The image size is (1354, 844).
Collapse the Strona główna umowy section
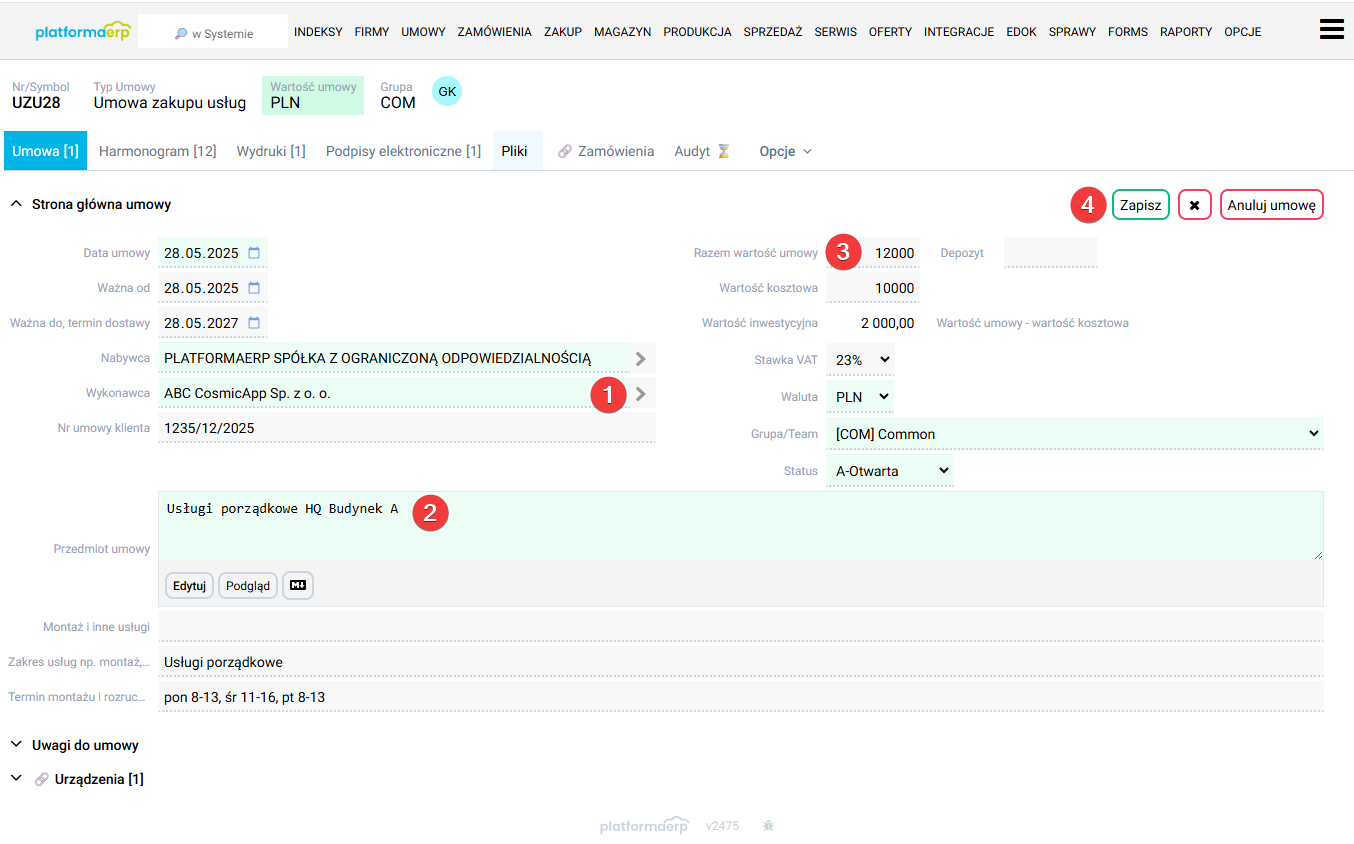coord(90,204)
